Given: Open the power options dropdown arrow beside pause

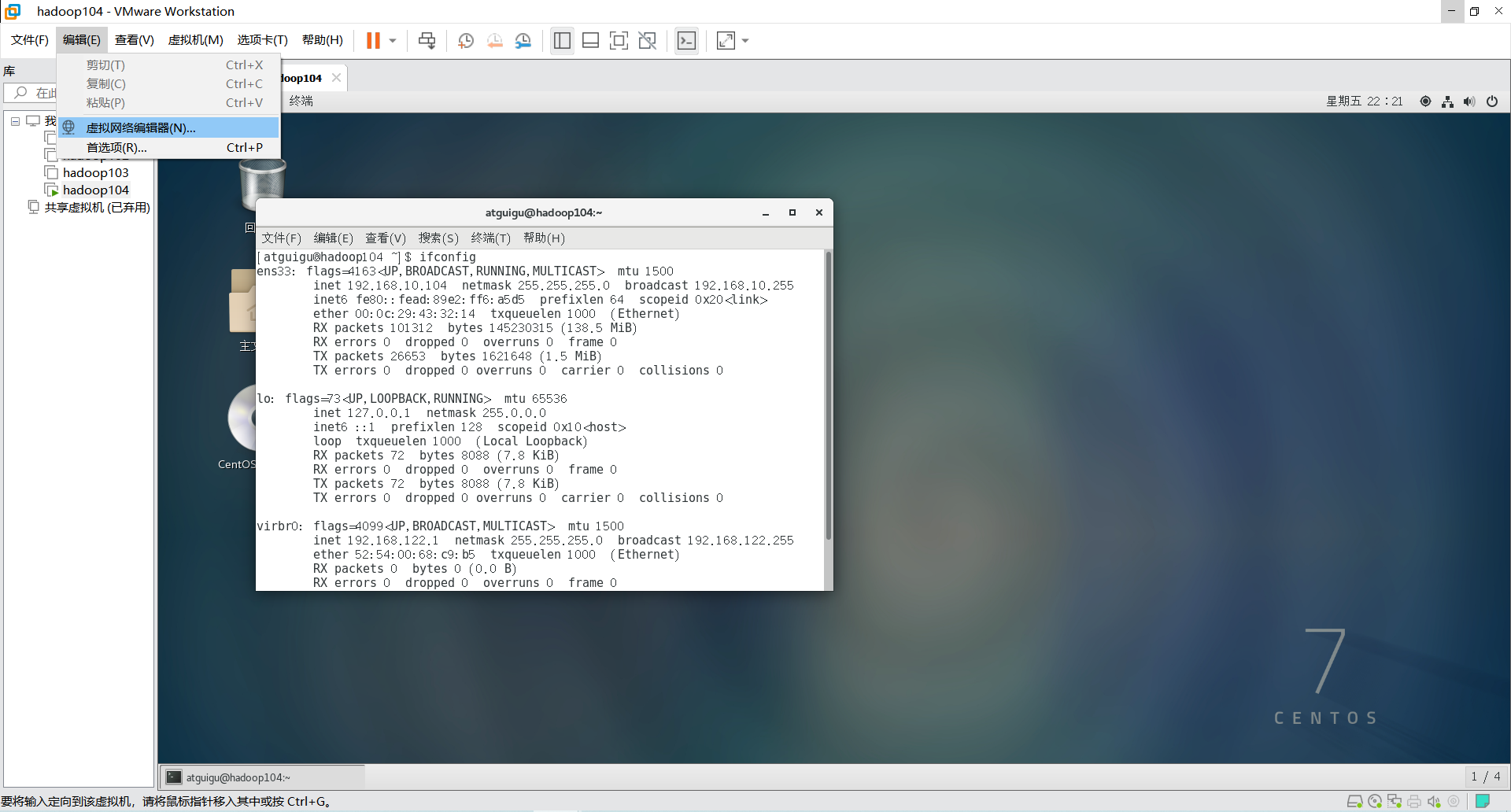Looking at the screenshot, I should [392, 40].
